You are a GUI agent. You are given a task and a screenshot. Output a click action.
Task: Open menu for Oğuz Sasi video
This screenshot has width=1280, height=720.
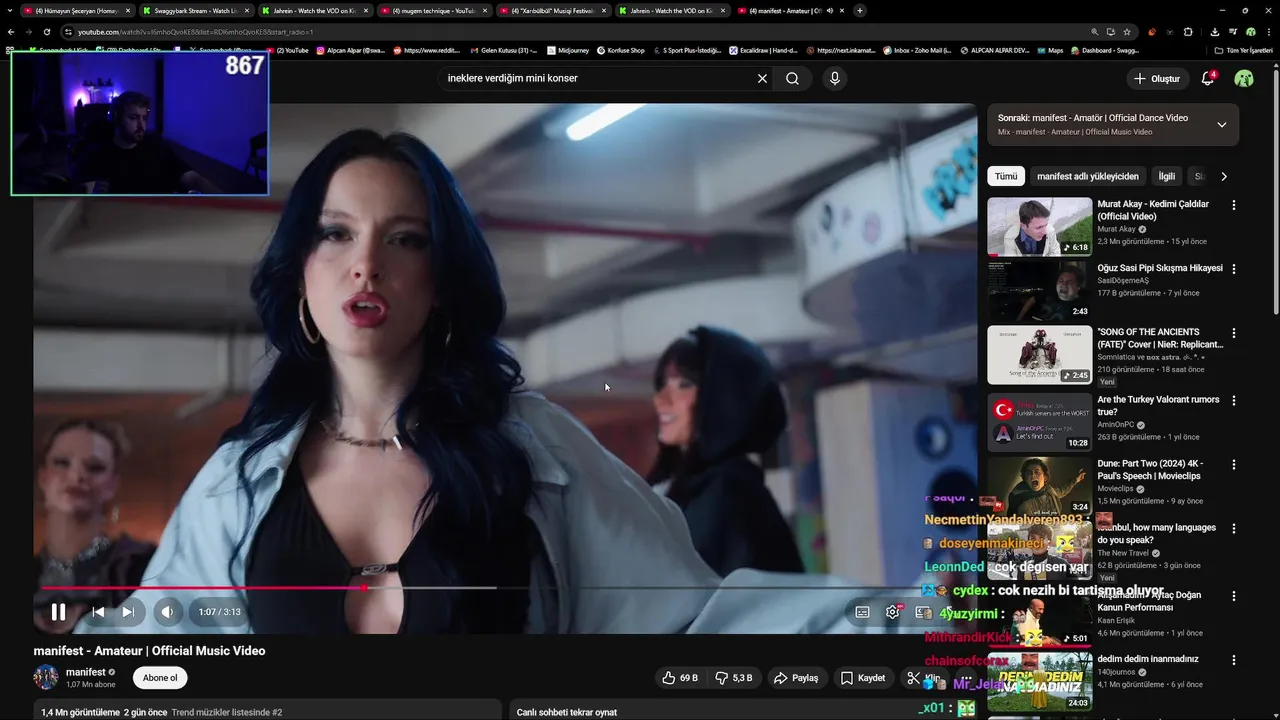tap(1233, 269)
